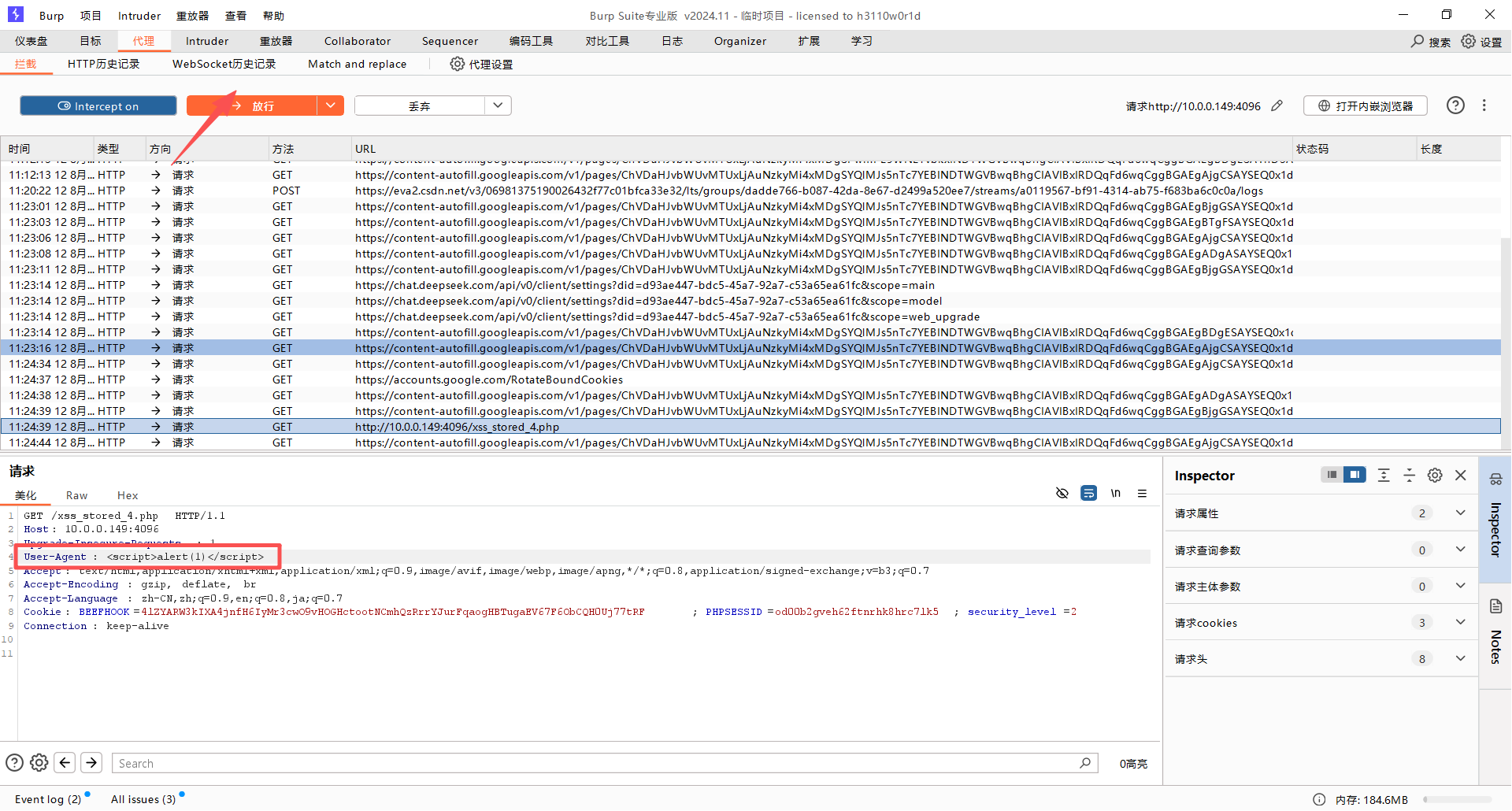Viewport: 1512px width, 811px height.
Task: Select the accounts.google.com RotateBoundCookies row
Action: pyautogui.click(x=750, y=380)
